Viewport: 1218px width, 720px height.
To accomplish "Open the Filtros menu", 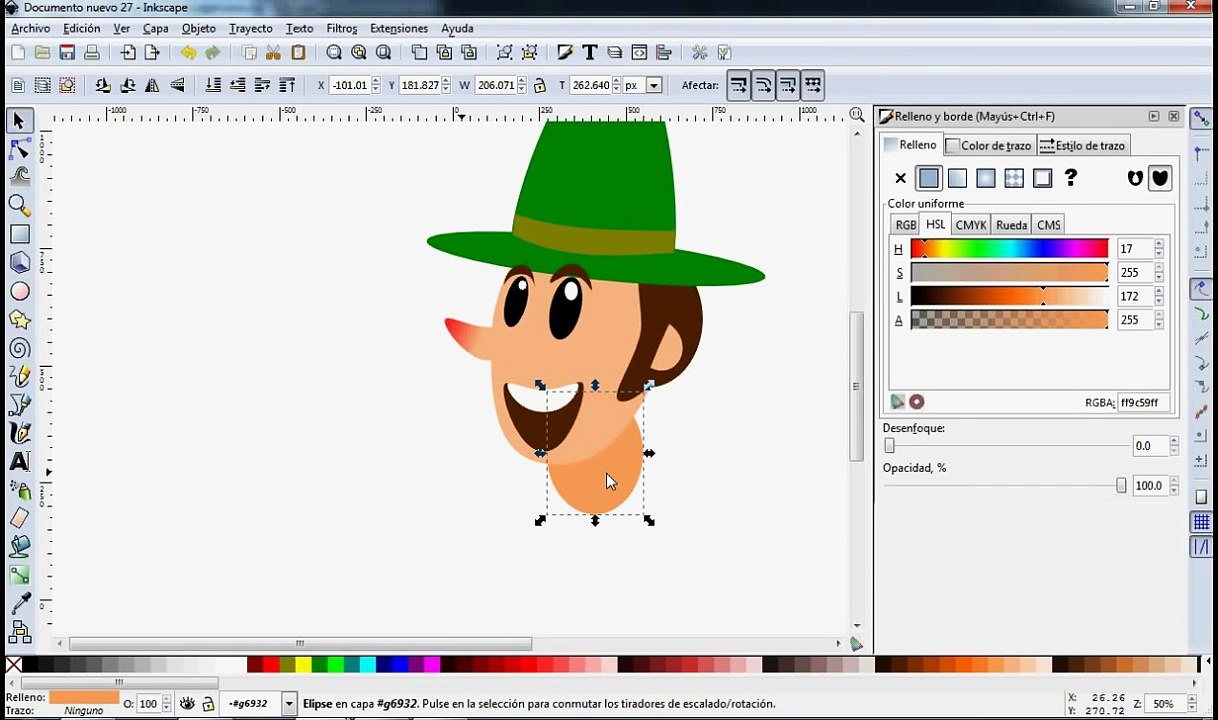I will 342,29.
